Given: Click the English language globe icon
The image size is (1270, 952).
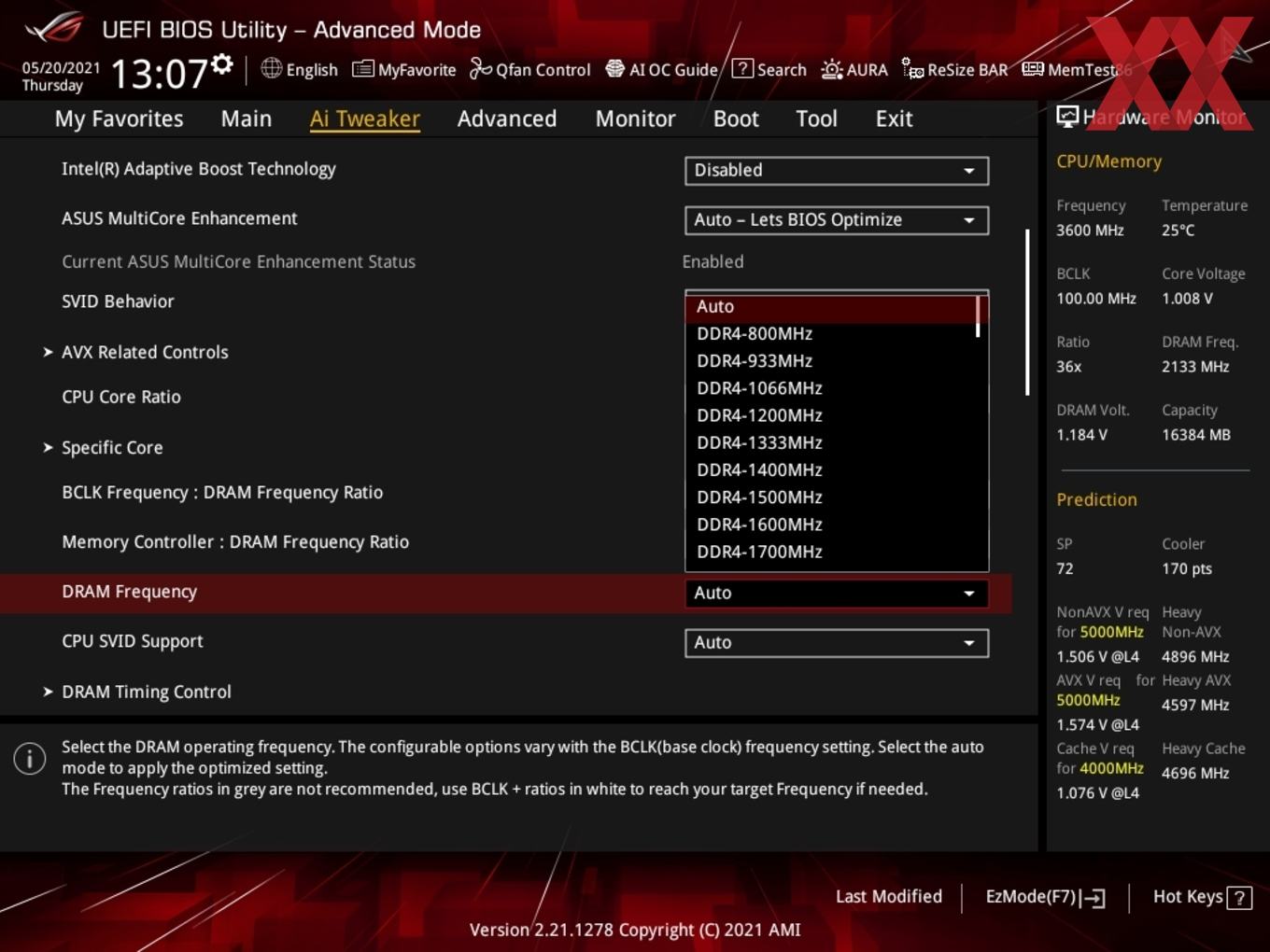Looking at the screenshot, I should coord(271,68).
